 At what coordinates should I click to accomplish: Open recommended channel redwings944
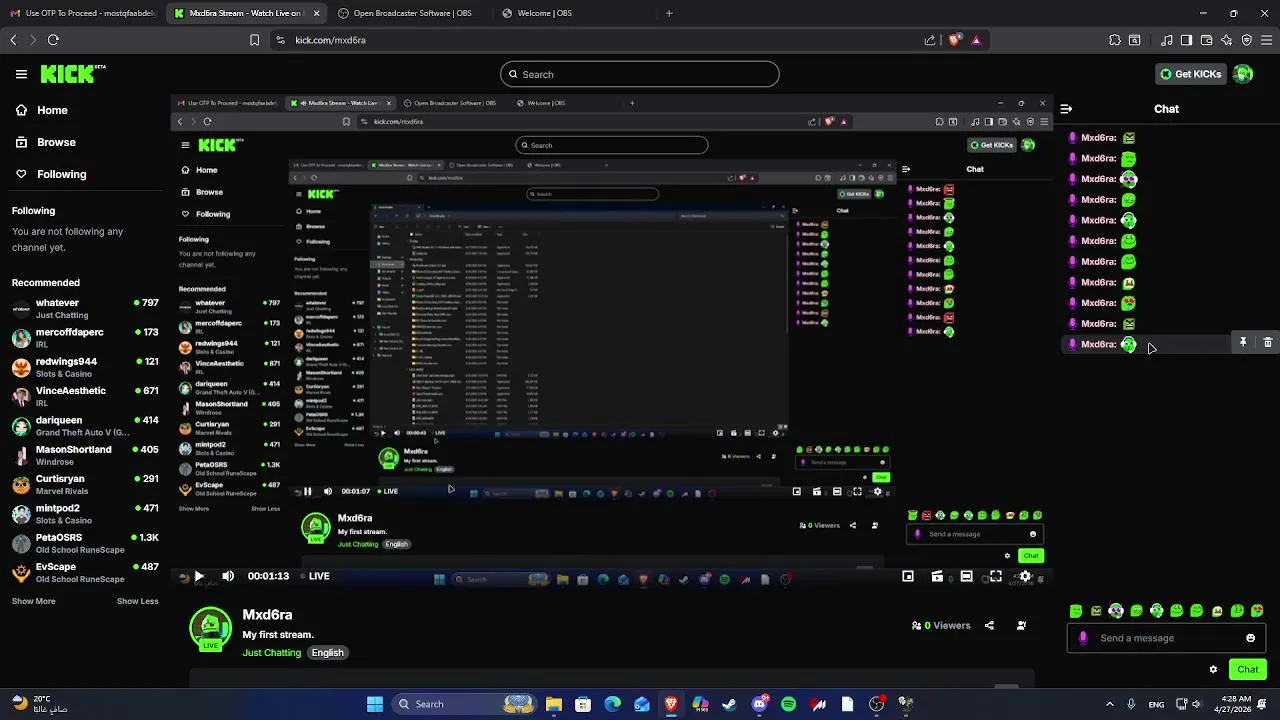pos(85,367)
